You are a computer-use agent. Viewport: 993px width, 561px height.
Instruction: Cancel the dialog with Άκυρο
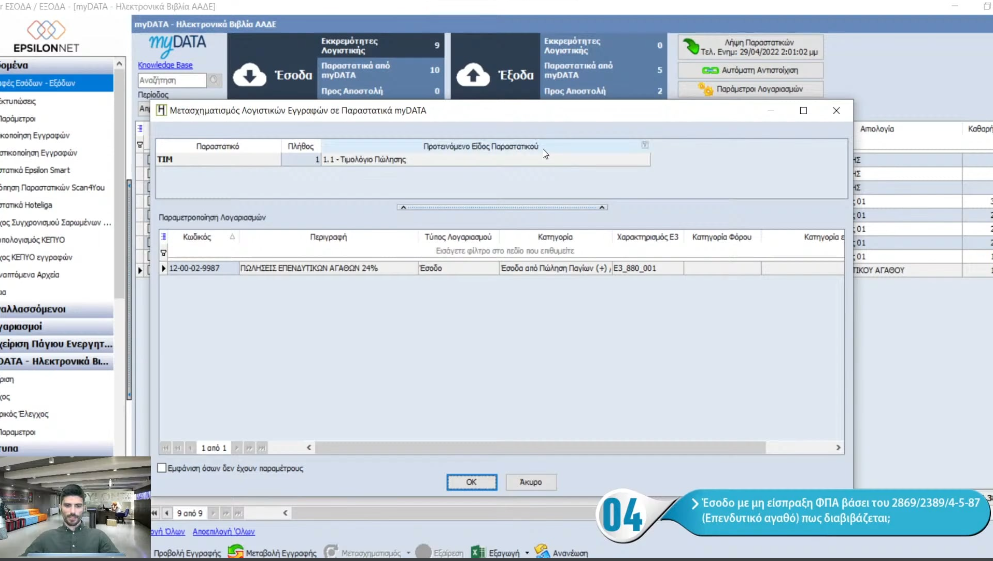[x=531, y=482]
